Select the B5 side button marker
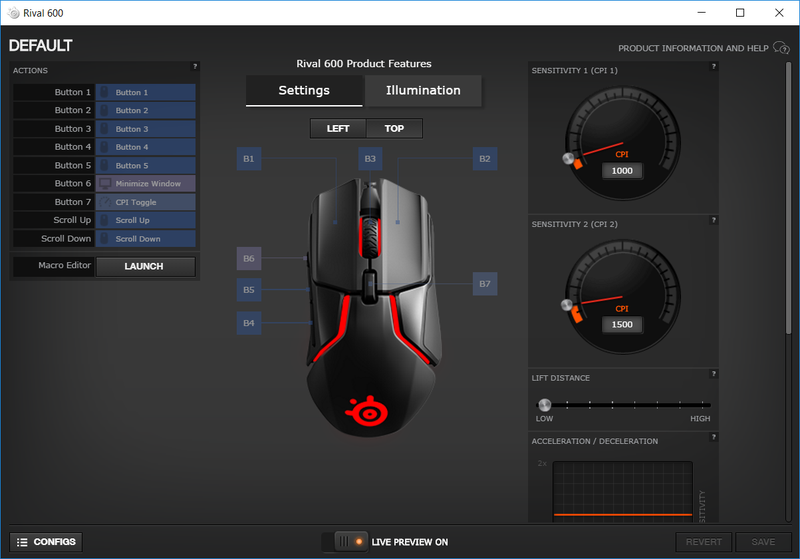This screenshot has height=559, width=800. pos(249,290)
